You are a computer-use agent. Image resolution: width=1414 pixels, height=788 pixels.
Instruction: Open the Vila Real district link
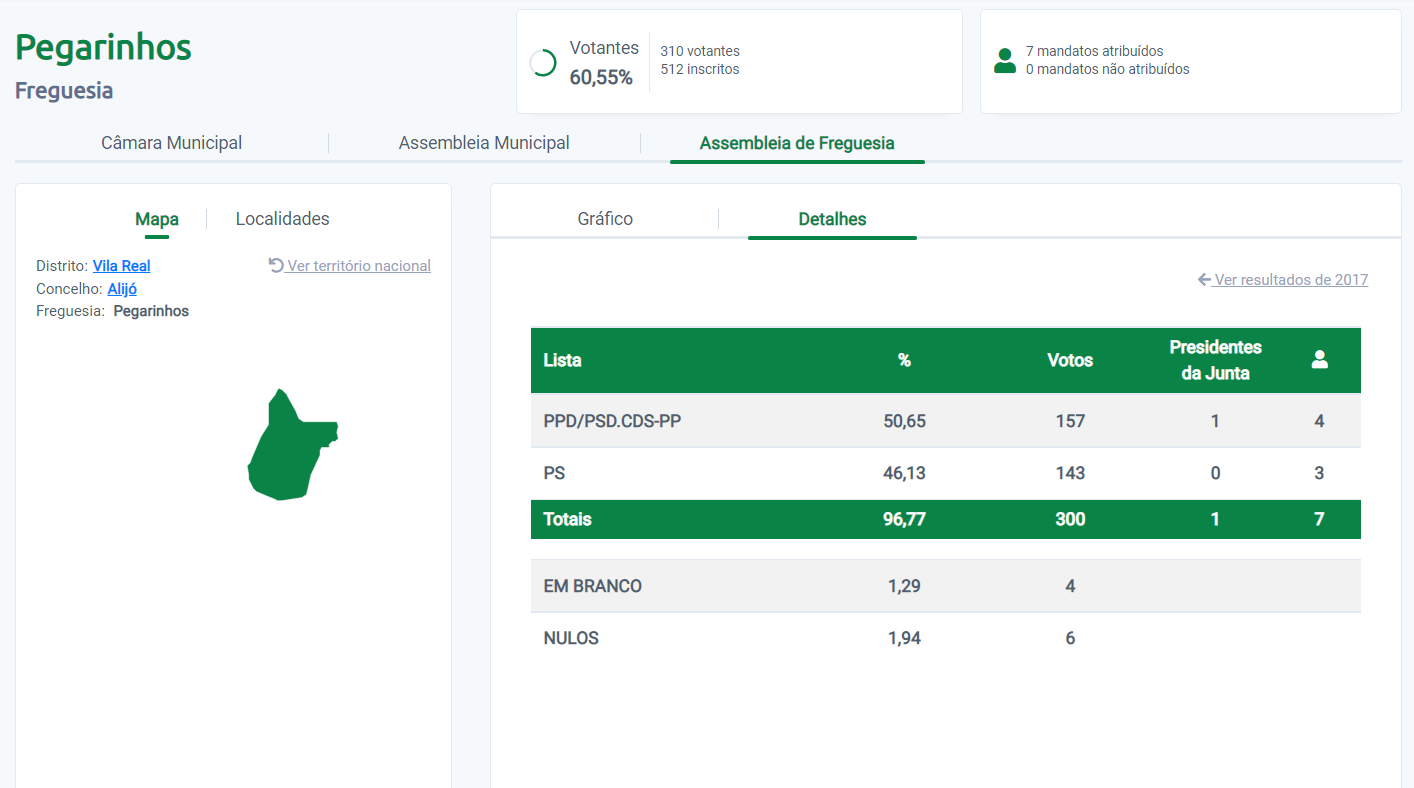point(121,266)
